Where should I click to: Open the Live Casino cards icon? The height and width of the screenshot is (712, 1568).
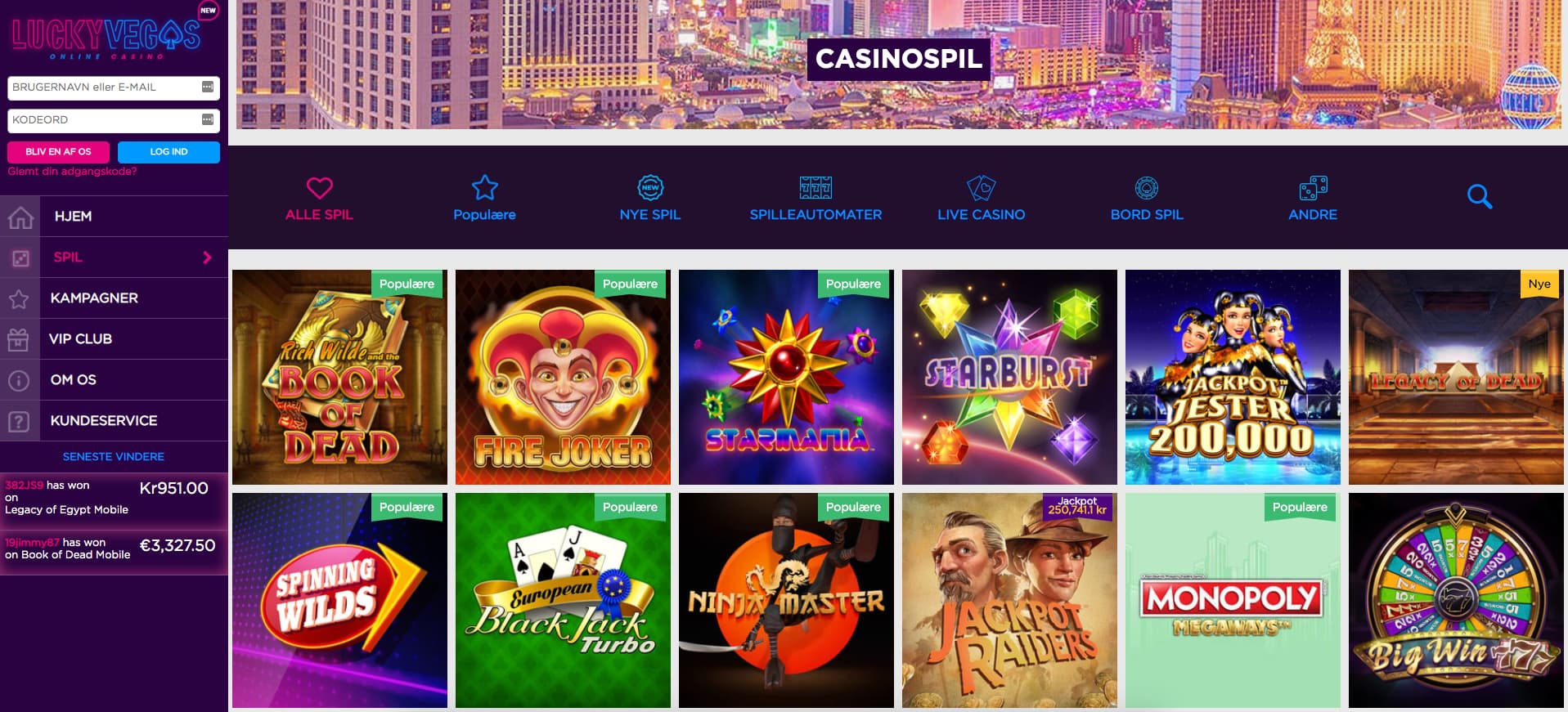click(x=982, y=188)
